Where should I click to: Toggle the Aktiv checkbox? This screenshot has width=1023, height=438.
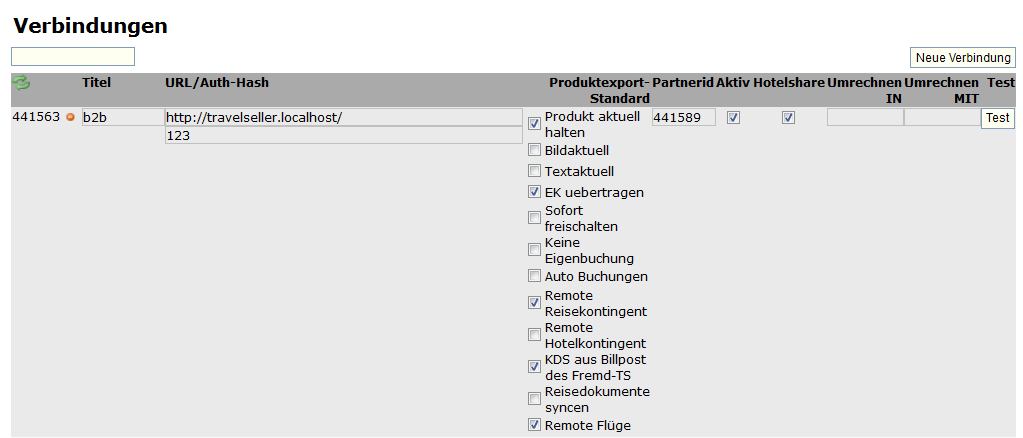pyautogui.click(x=734, y=118)
